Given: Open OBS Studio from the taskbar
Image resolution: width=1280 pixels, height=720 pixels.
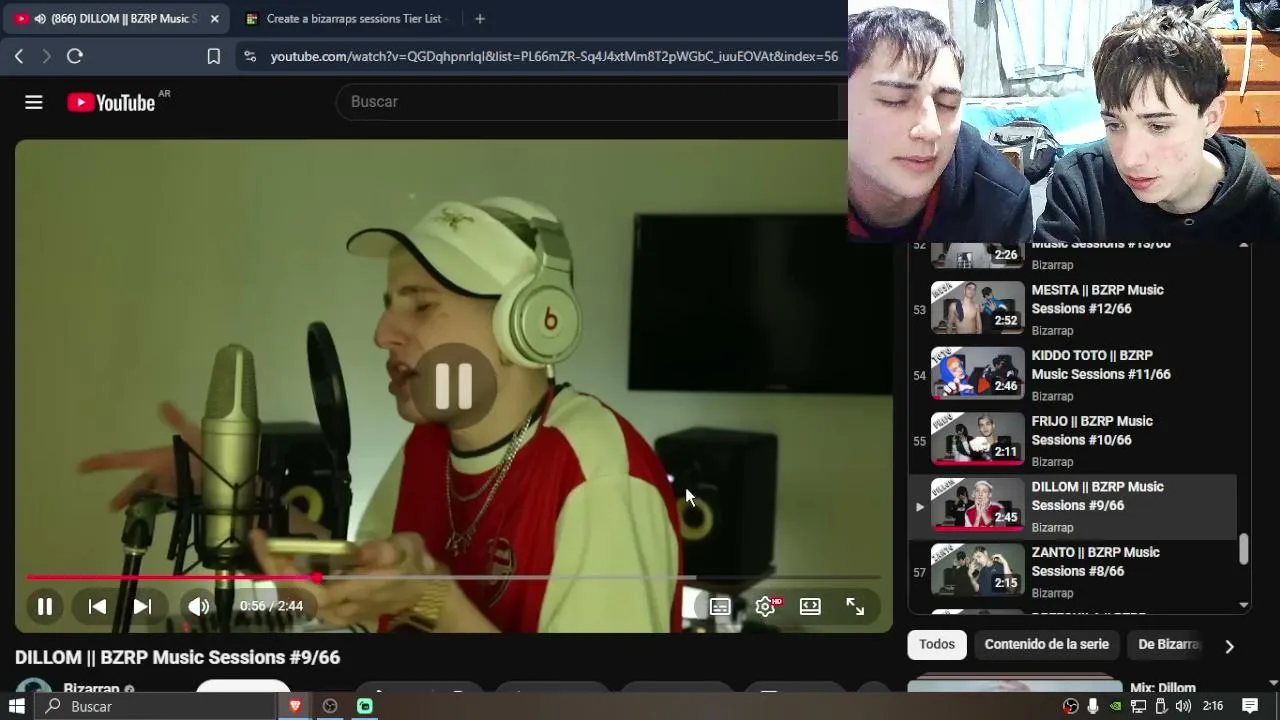Looking at the screenshot, I should [x=330, y=706].
